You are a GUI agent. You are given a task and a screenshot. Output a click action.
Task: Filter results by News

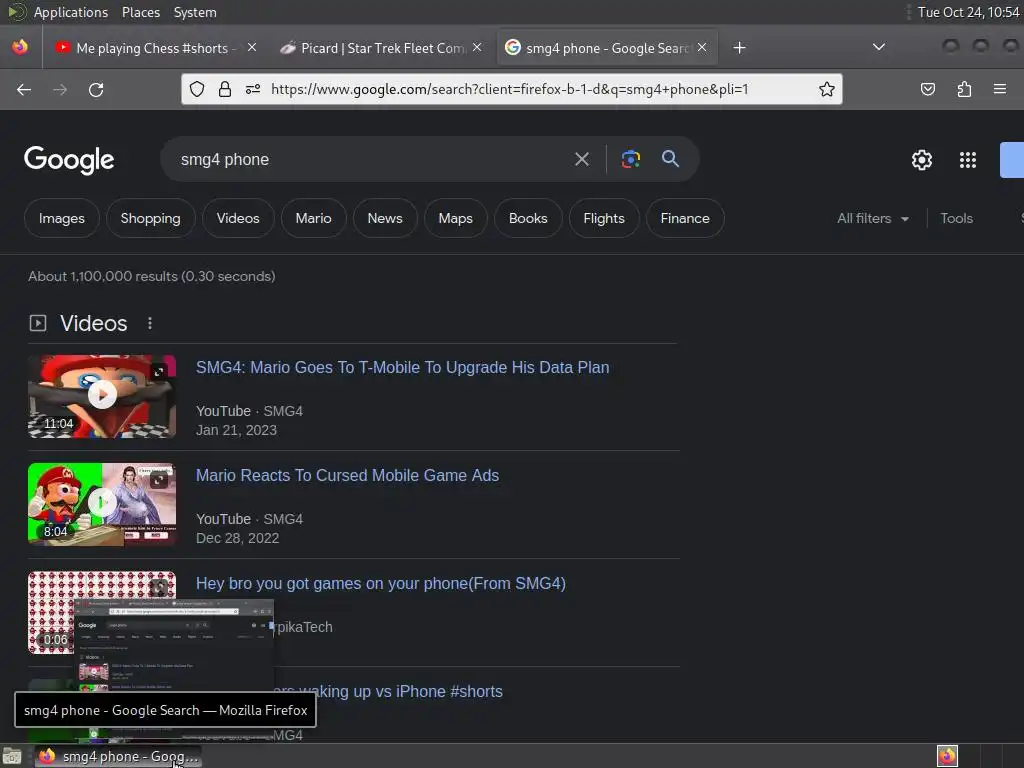tap(385, 218)
